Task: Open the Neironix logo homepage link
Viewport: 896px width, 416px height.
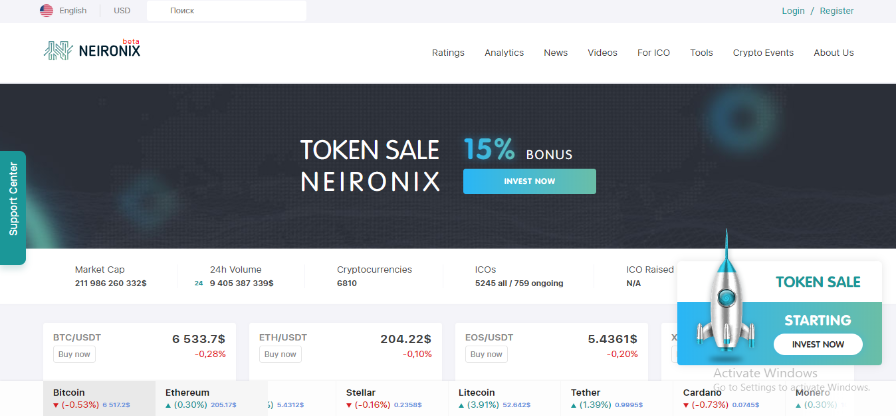Action: (92, 50)
